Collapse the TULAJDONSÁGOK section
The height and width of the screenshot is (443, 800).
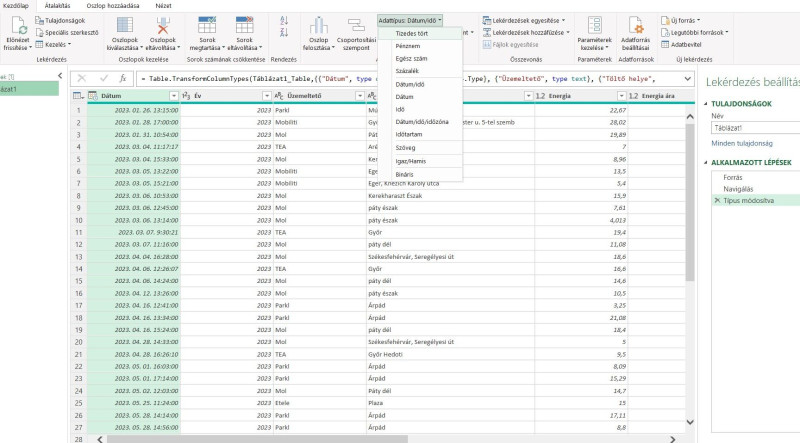706,104
